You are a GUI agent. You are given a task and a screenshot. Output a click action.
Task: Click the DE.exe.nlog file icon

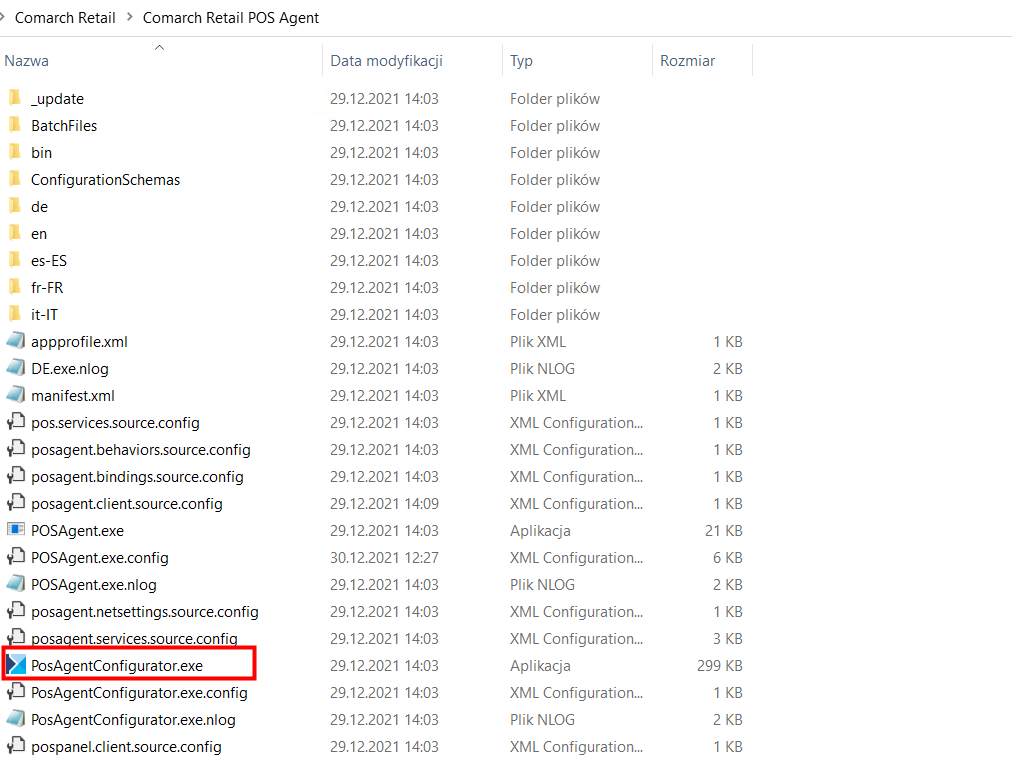tap(15, 368)
